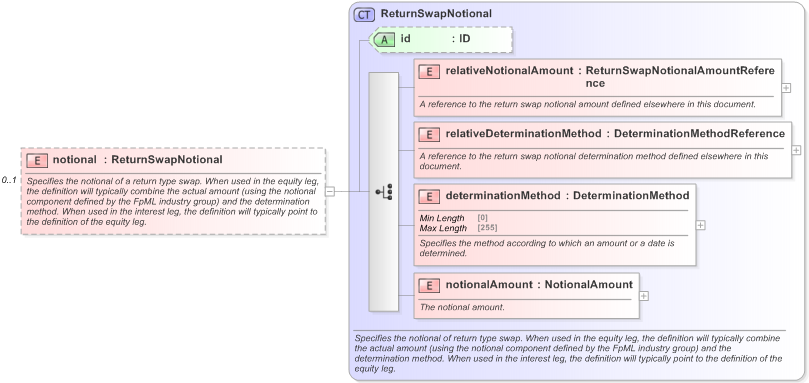The height and width of the screenshot is (383, 809).
Task: Click the Max Length [255] facet
Action: [458, 228]
